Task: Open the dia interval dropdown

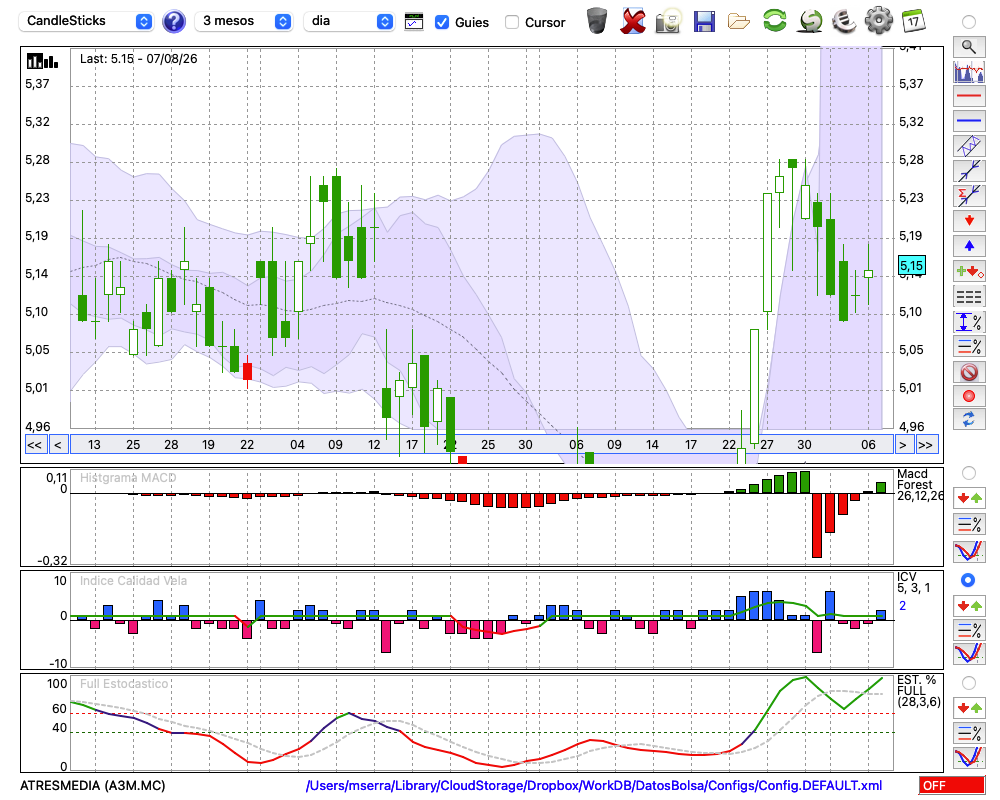Action: coord(349,21)
